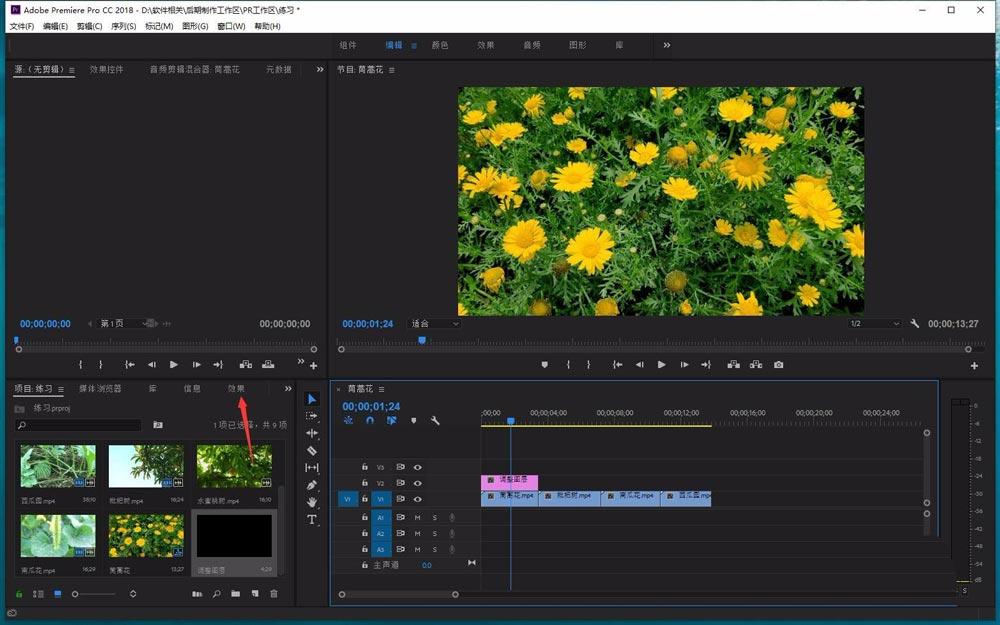Delete selected item with trash icon
The width and height of the screenshot is (1000, 625).
pos(274,594)
